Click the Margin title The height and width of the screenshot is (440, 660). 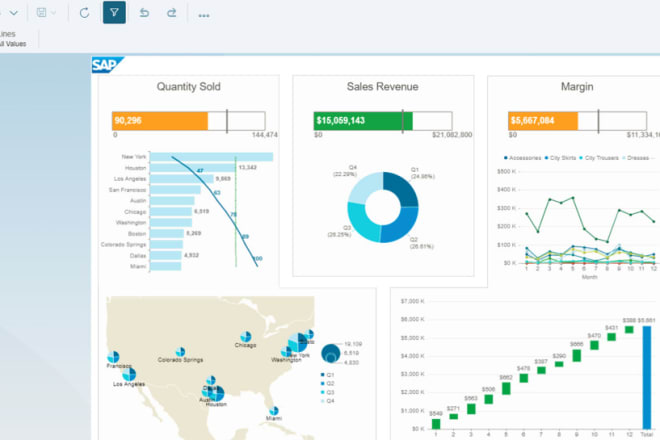pyautogui.click(x=577, y=87)
